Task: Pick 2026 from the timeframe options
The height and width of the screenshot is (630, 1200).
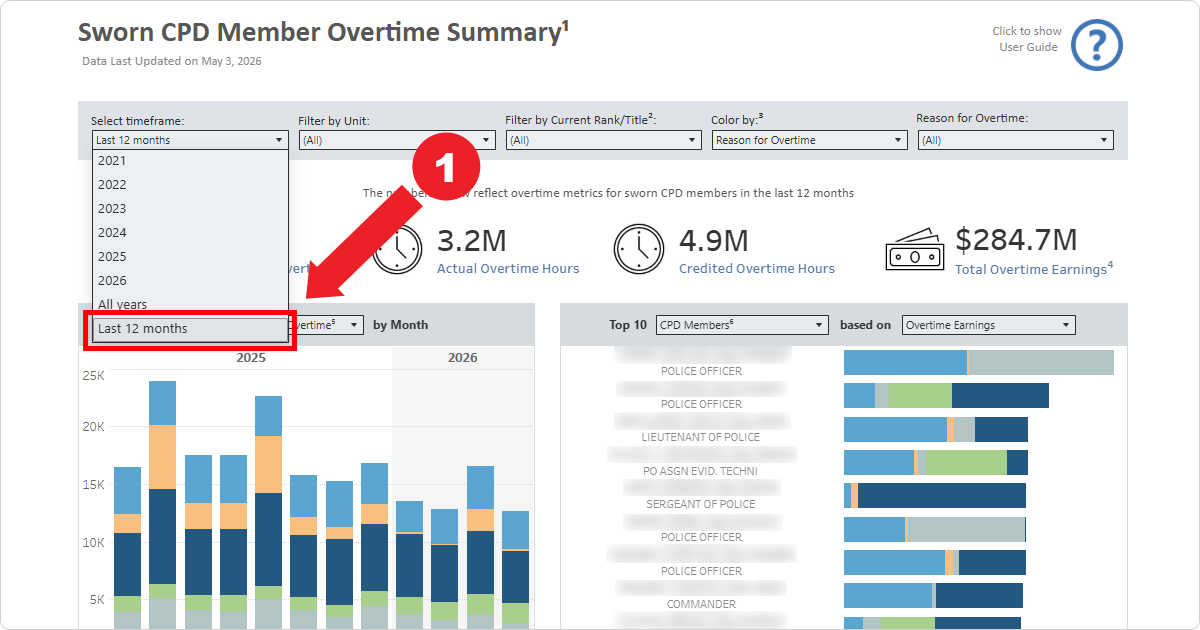Action: click(190, 280)
